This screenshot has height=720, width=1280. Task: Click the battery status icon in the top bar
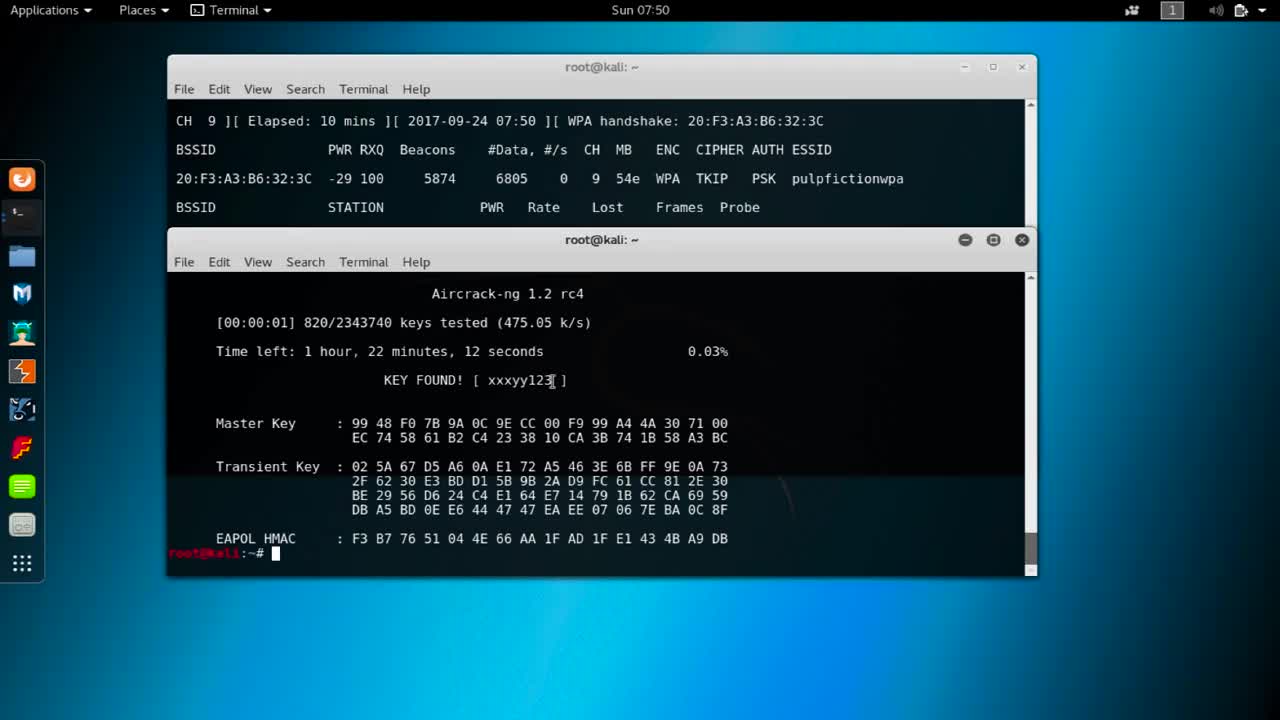(x=1241, y=10)
